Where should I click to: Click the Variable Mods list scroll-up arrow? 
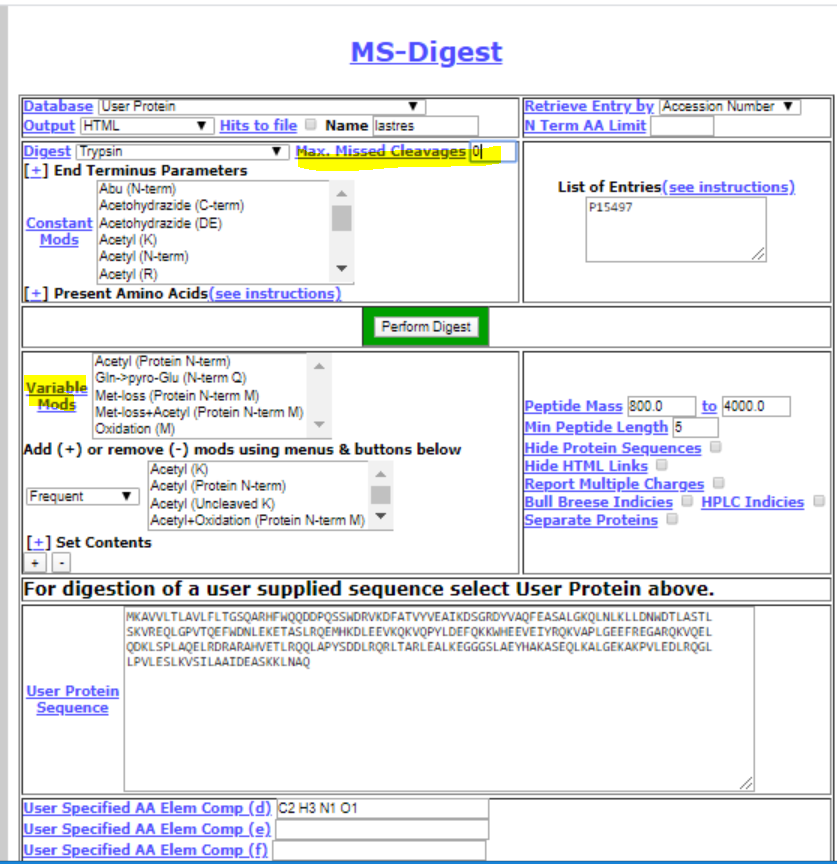[x=319, y=366]
